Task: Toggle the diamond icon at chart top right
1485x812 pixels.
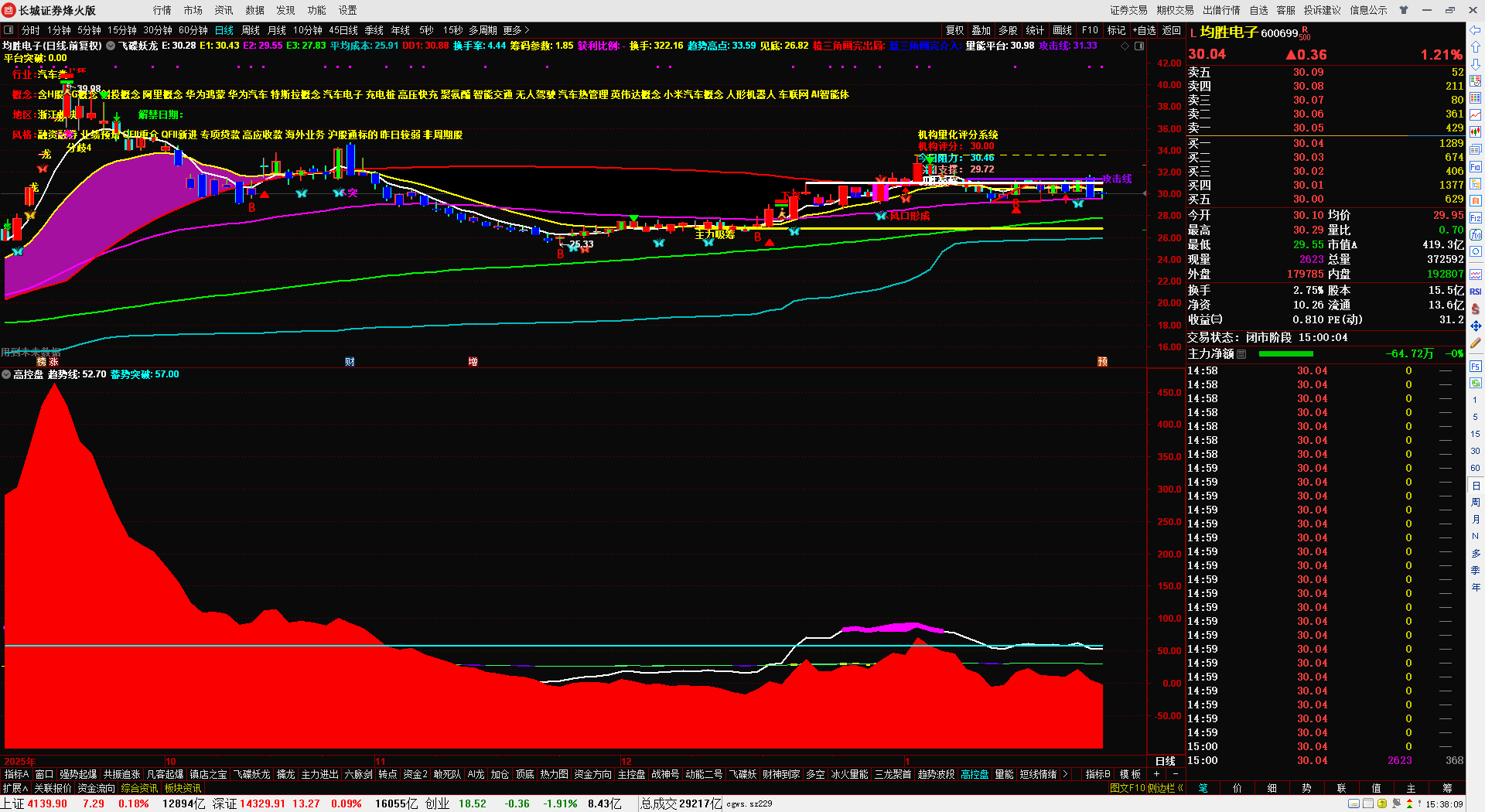Action: coord(1125,46)
